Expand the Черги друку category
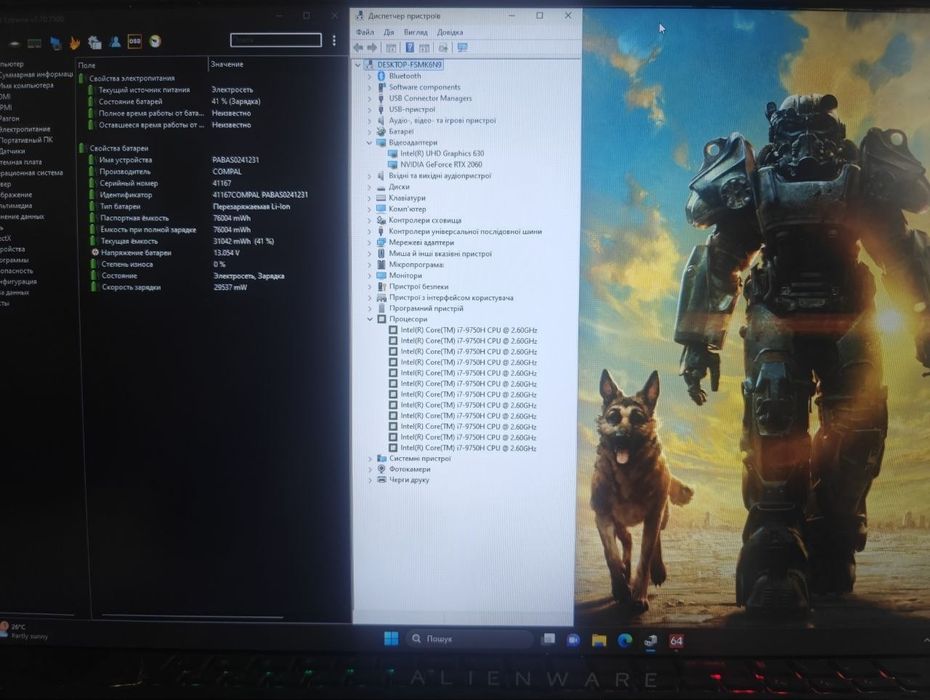 (x=370, y=480)
